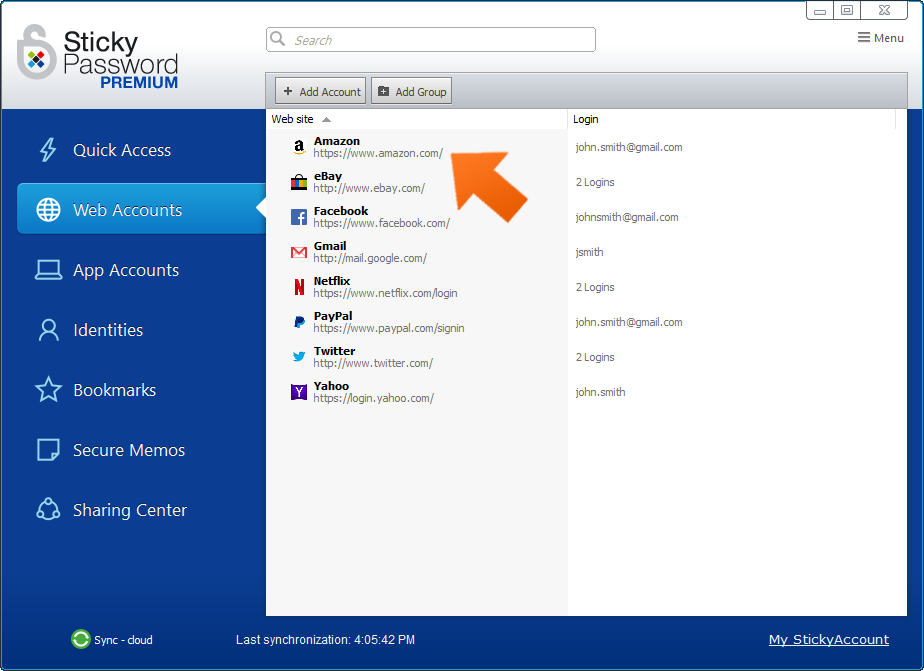Screen dimensions: 924x671
Task: Click the Bookmarks star icon
Action: click(x=48, y=389)
